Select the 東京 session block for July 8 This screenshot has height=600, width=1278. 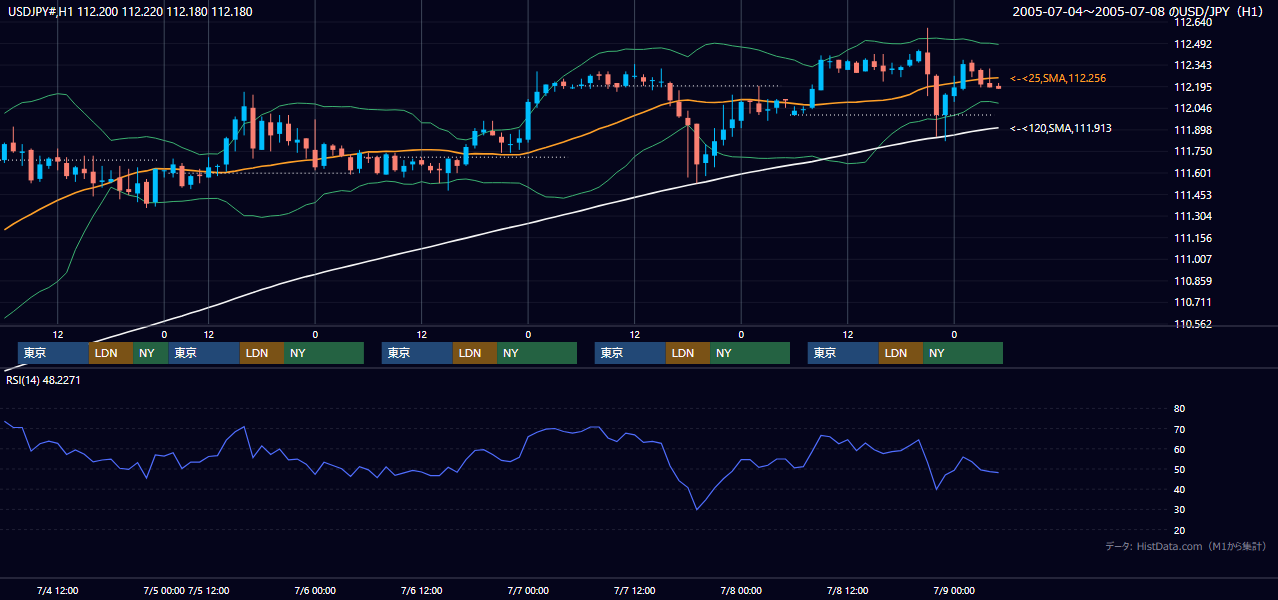click(x=843, y=353)
